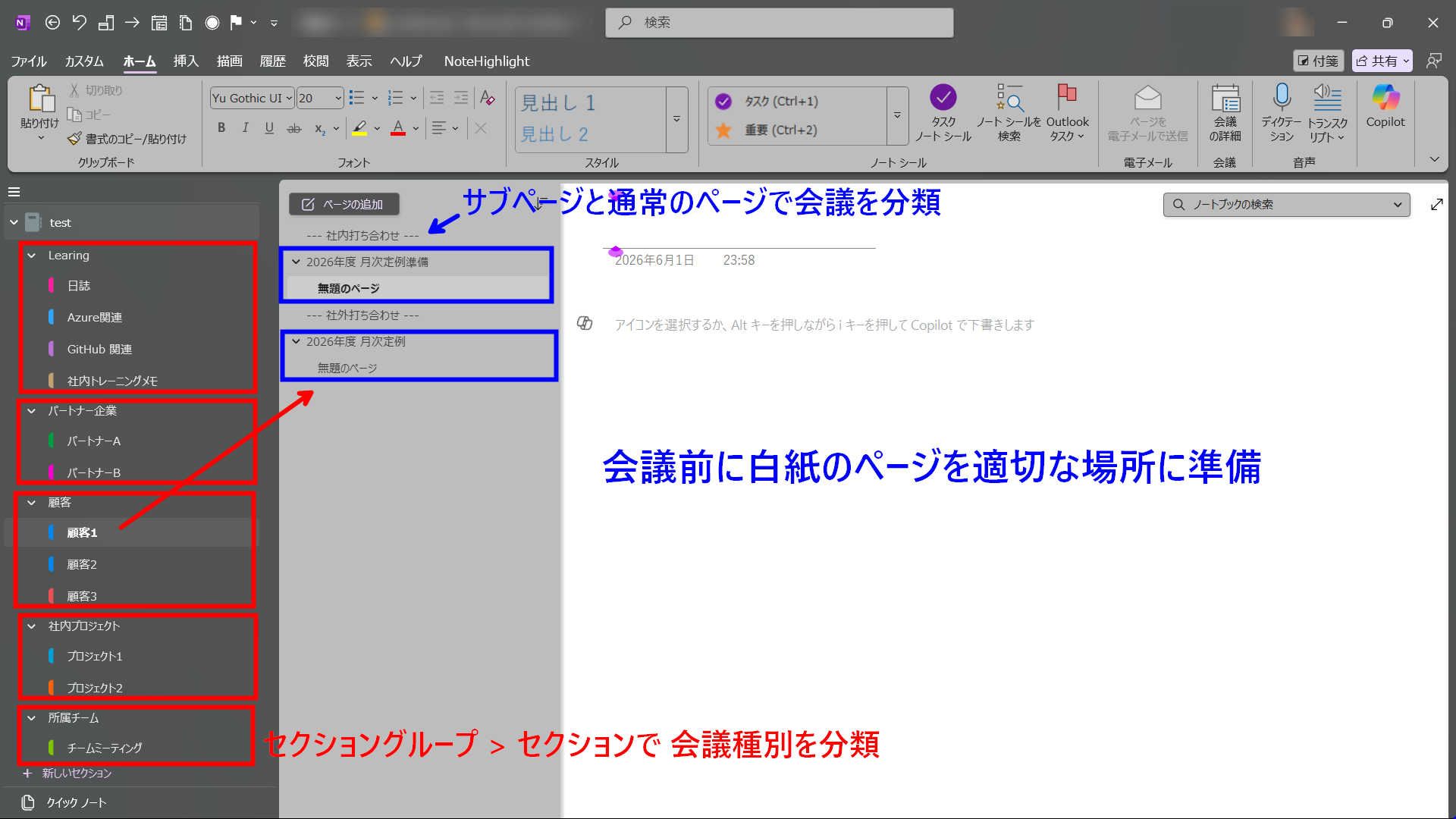The width and height of the screenshot is (1456, 819).
Task: Toggle Subscript formatting
Action: (x=320, y=128)
